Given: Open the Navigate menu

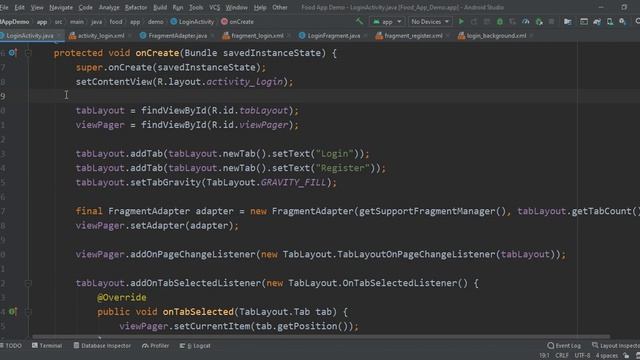Looking at the screenshot, I should pyautogui.click(x=61, y=7).
